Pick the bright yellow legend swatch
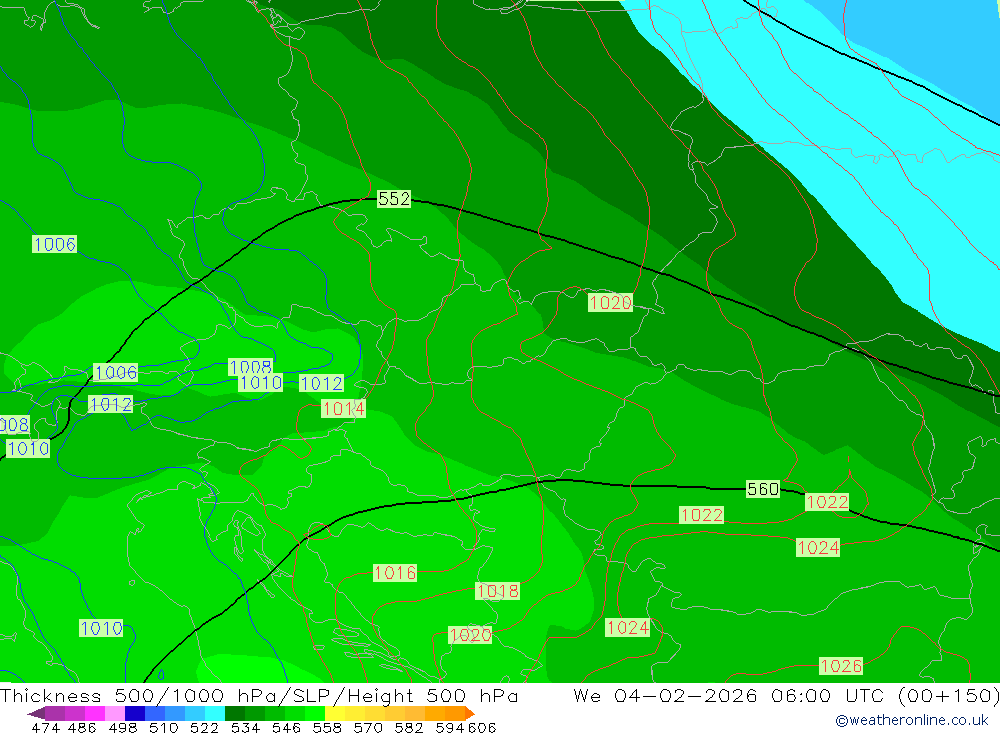The height and width of the screenshot is (733, 1000). (x=335, y=714)
